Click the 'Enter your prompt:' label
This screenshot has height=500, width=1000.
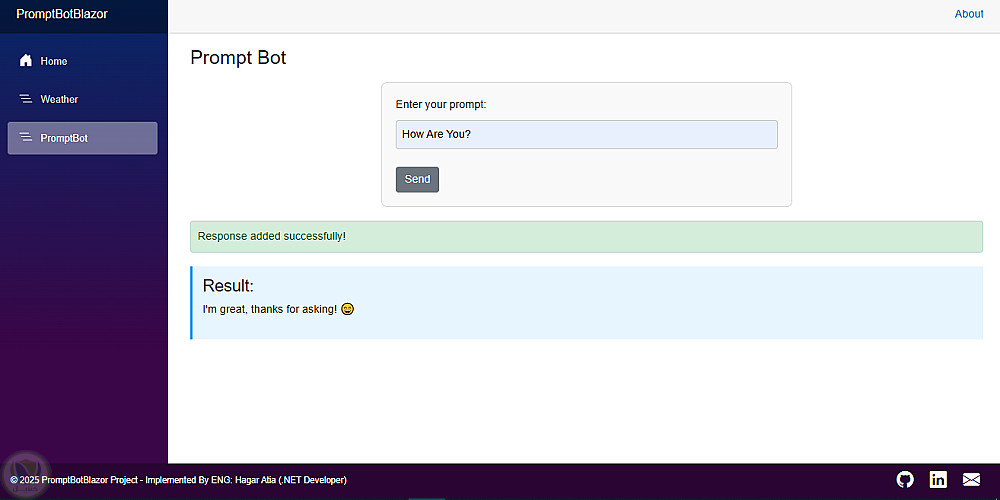click(441, 104)
